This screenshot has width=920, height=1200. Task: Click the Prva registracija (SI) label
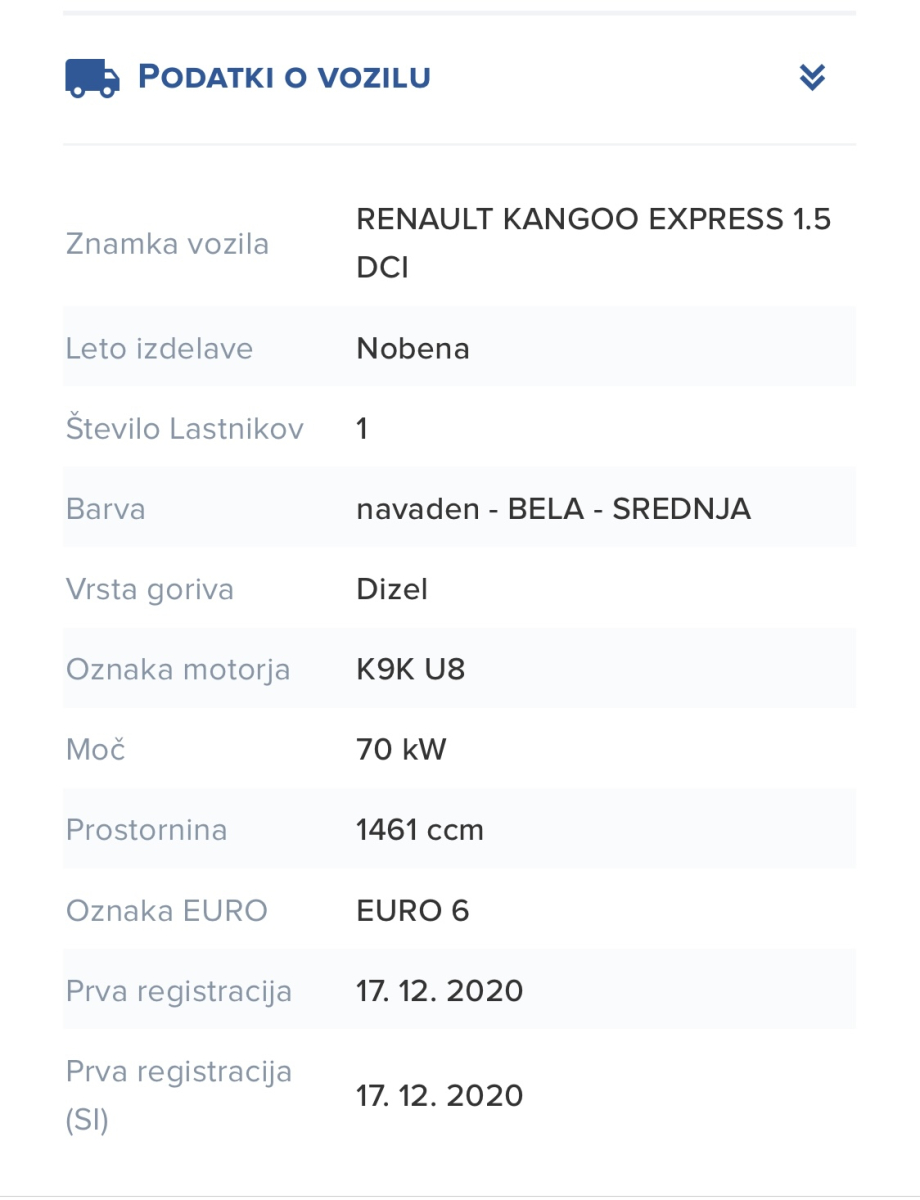click(179, 1095)
